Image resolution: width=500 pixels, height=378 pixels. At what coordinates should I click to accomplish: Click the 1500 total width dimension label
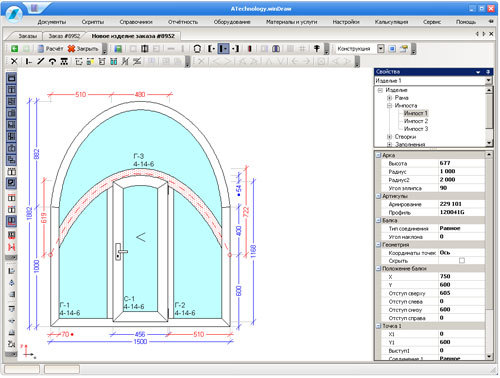[140, 342]
